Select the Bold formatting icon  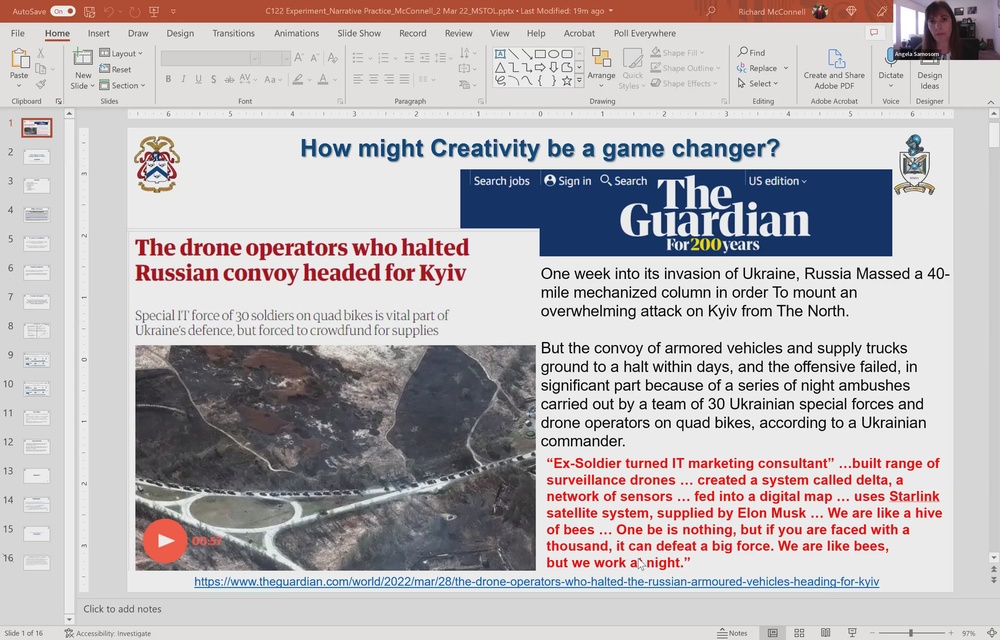pos(168,78)
